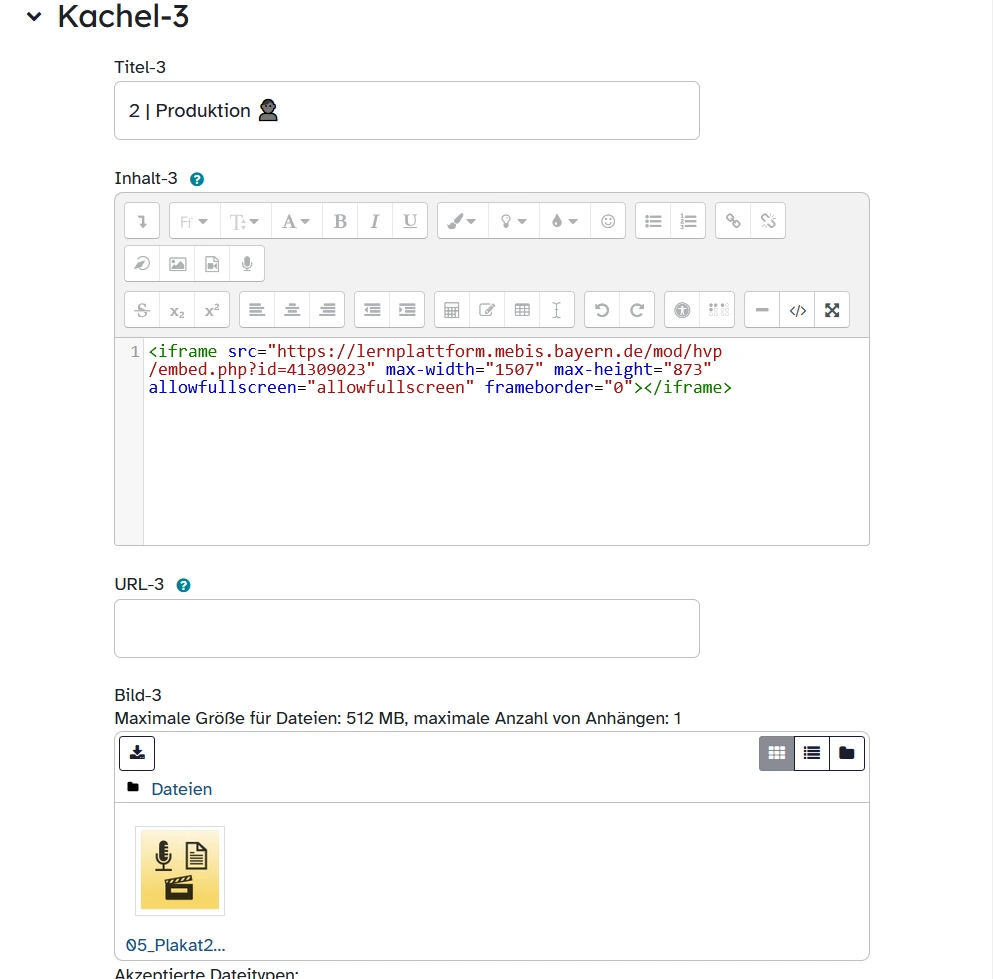Click the insert image icon
Image resolution: width=993 pixels, height=979 pixels.
pyautogui.click(x=177, y=264)
